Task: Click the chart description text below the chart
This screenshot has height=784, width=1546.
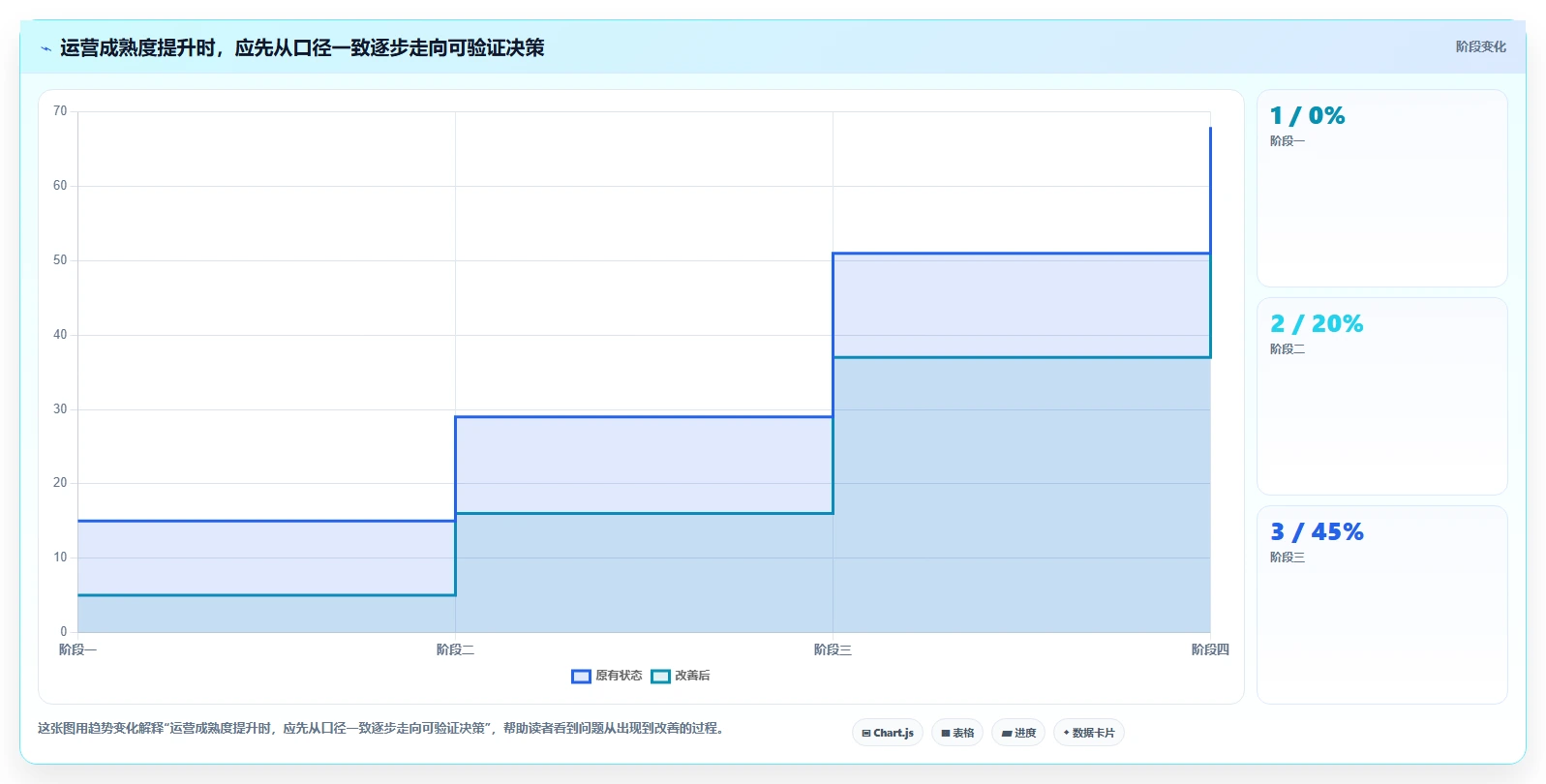Action: (x=380, y=728)
